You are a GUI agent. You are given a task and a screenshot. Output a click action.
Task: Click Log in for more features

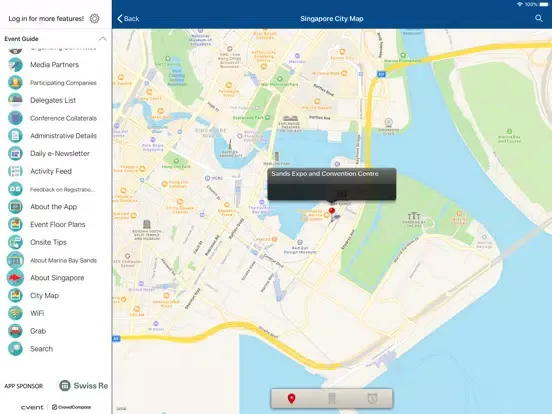click(x=46, y=19)
